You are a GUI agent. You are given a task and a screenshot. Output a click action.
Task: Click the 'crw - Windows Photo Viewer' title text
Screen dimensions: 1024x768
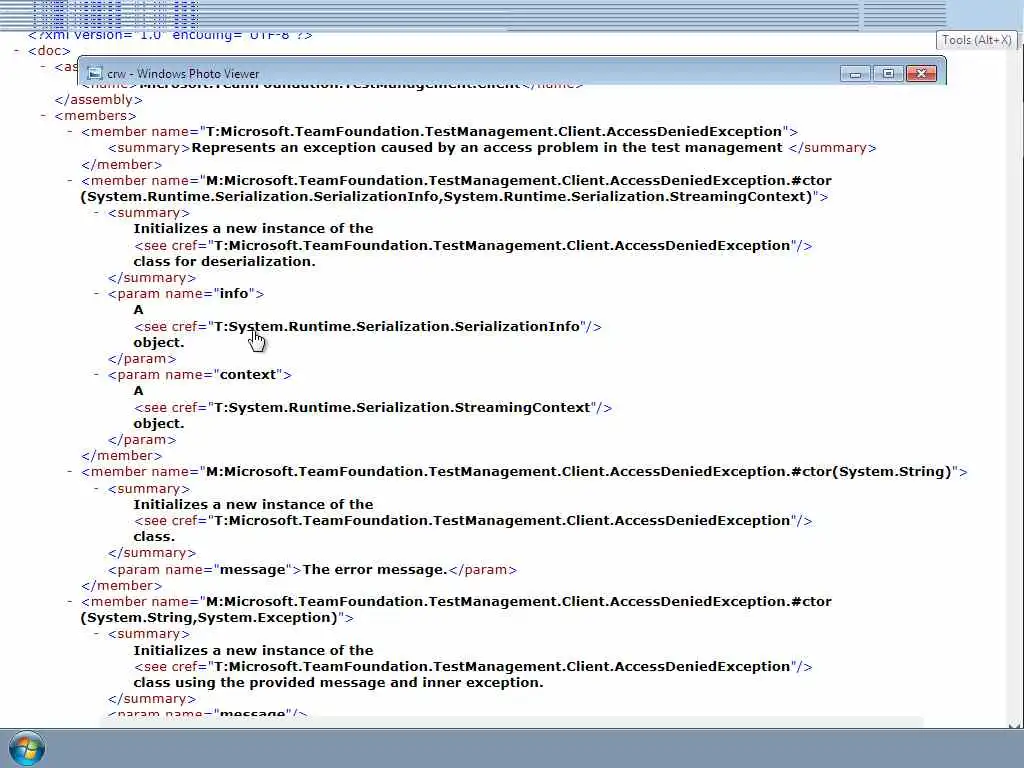tap(183, 74)
